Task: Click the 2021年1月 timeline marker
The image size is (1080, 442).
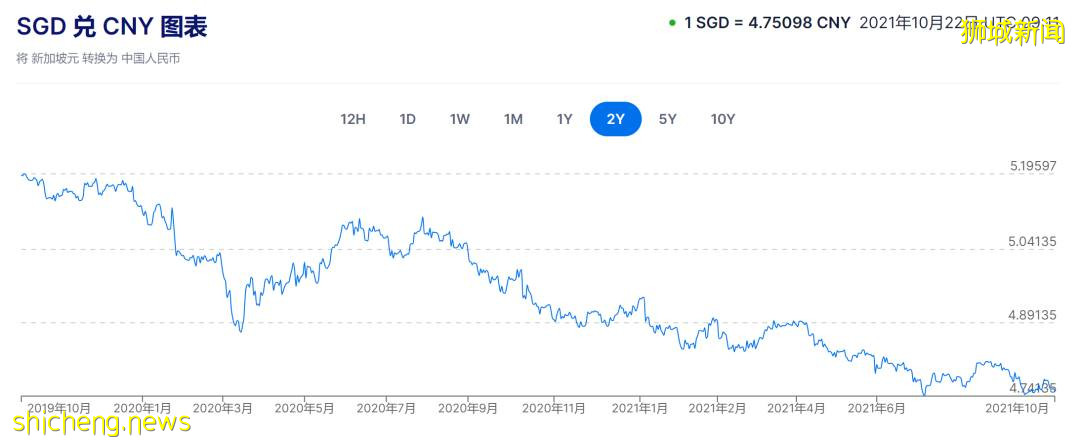Action: (639, 408)
